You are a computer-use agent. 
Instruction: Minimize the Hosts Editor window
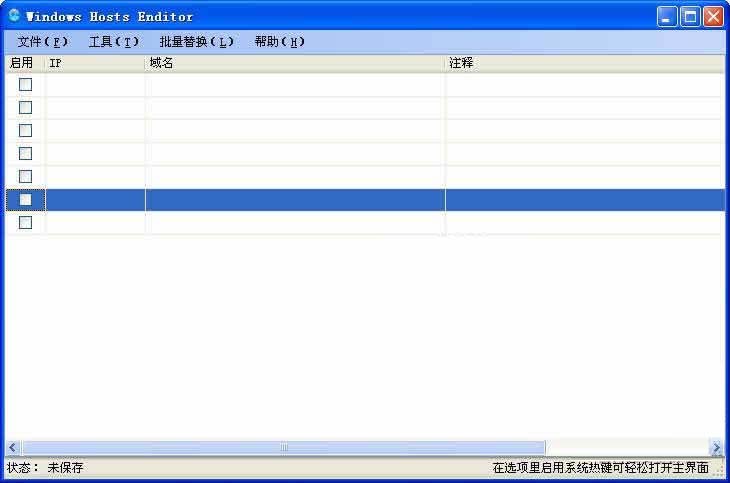coord(667,16)
